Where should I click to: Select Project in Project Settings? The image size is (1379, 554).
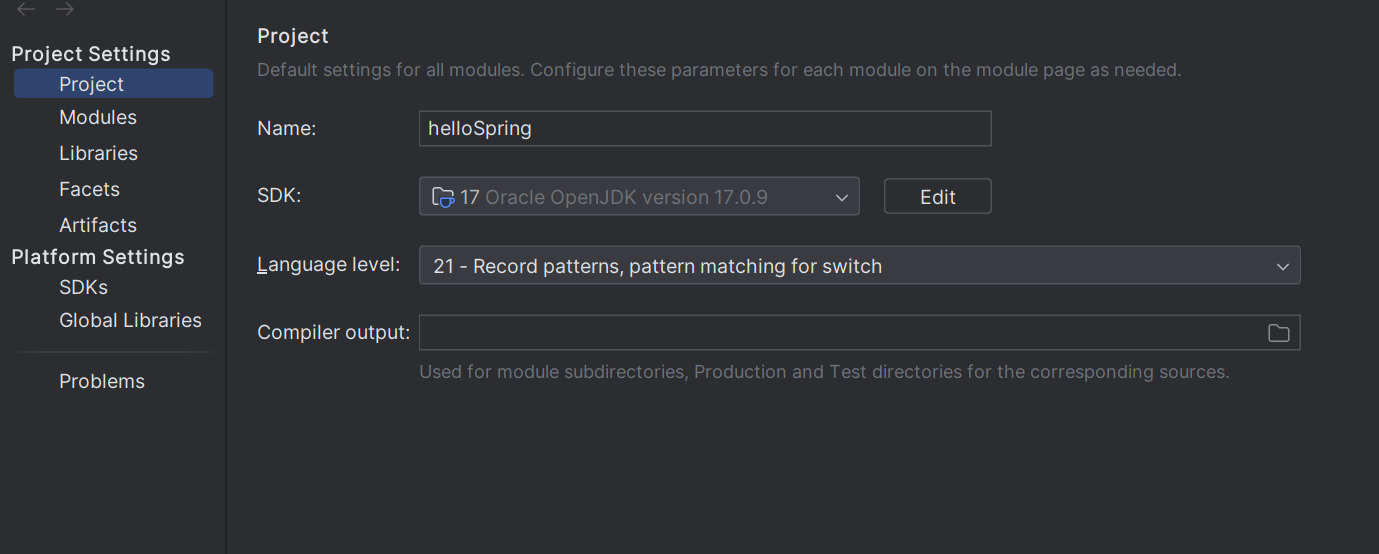tap(92, 84)
